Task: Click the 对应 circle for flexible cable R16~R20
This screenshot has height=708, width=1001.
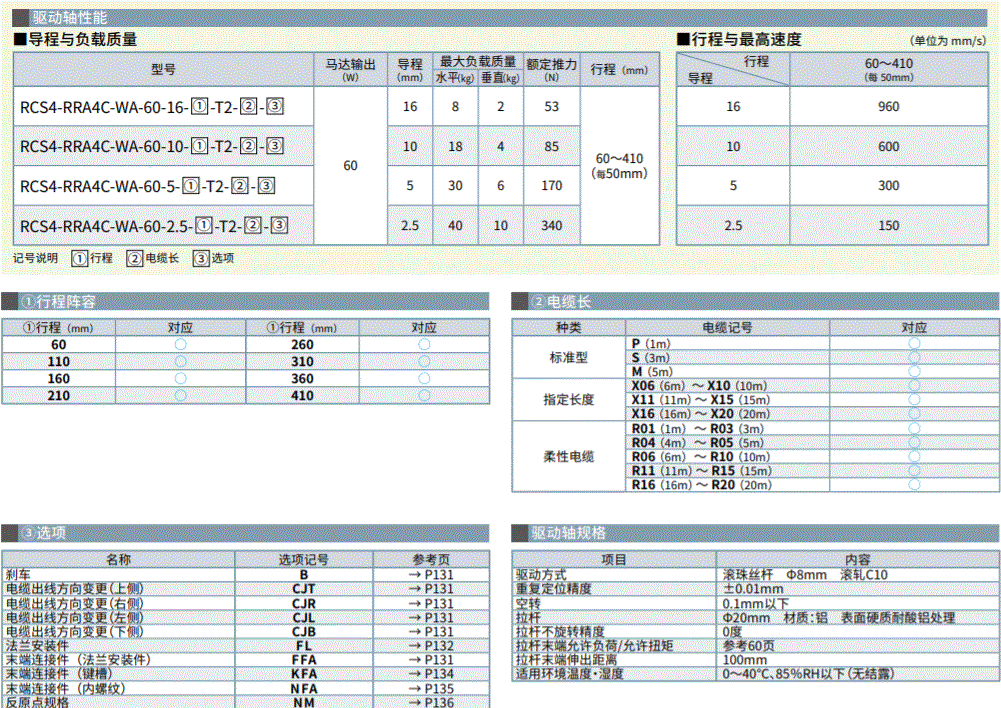Action: [914, 485]
